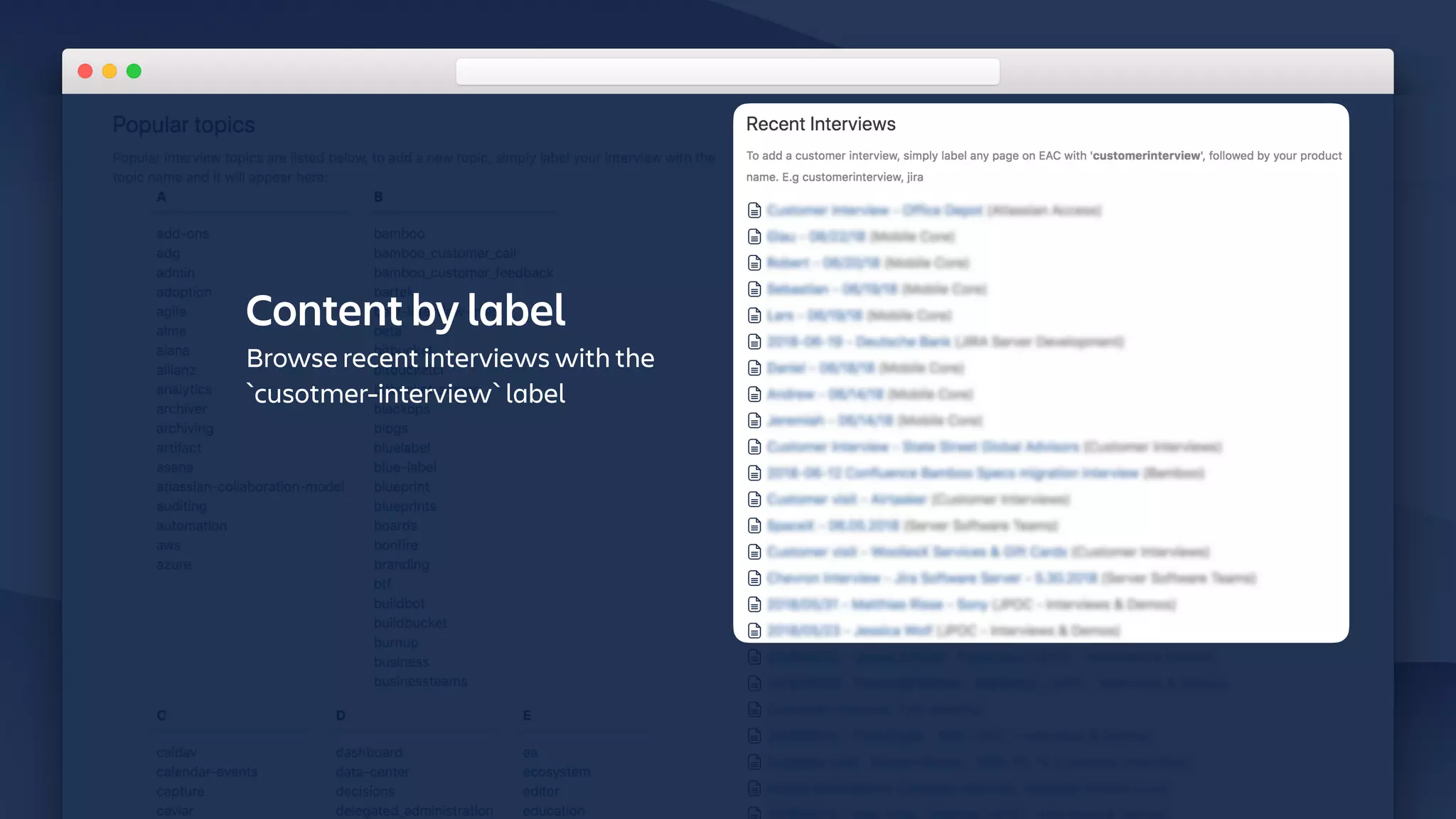Open the businessteams topic
The width and height of the screenshot is (1456, 819).
pyautogui.click(x=421, y=682)
